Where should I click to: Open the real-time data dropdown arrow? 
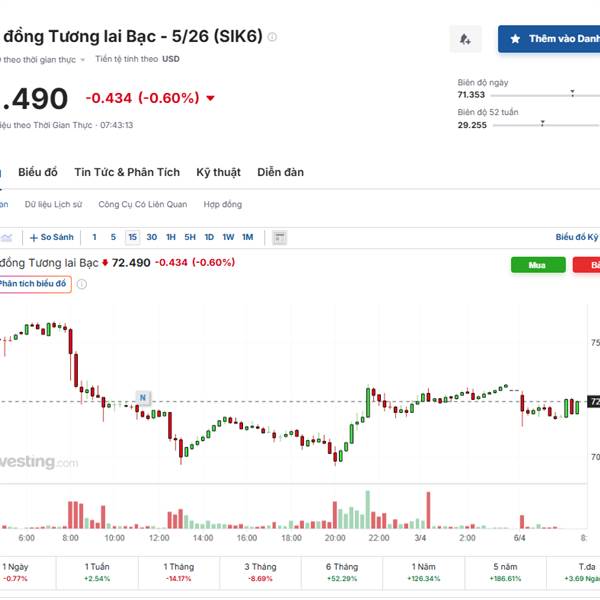(x=82, y=60)
